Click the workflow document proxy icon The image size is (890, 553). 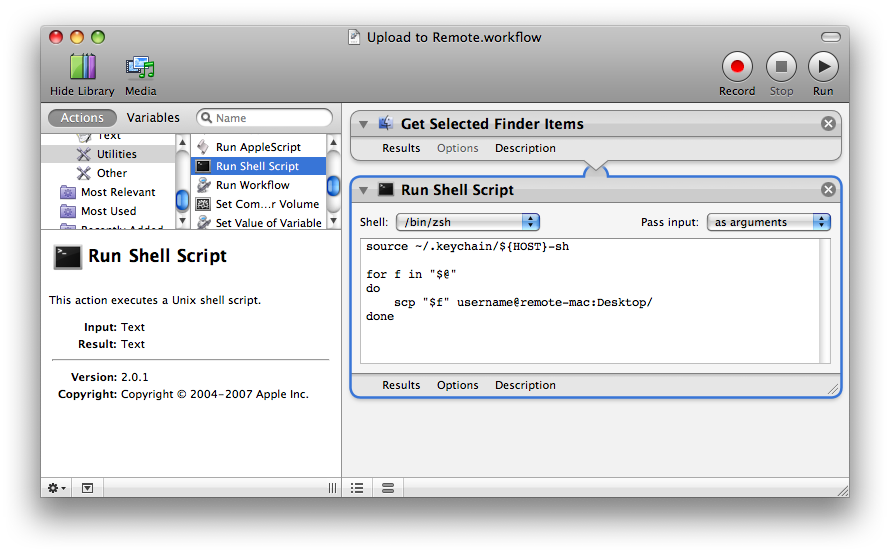coord(354,37)
